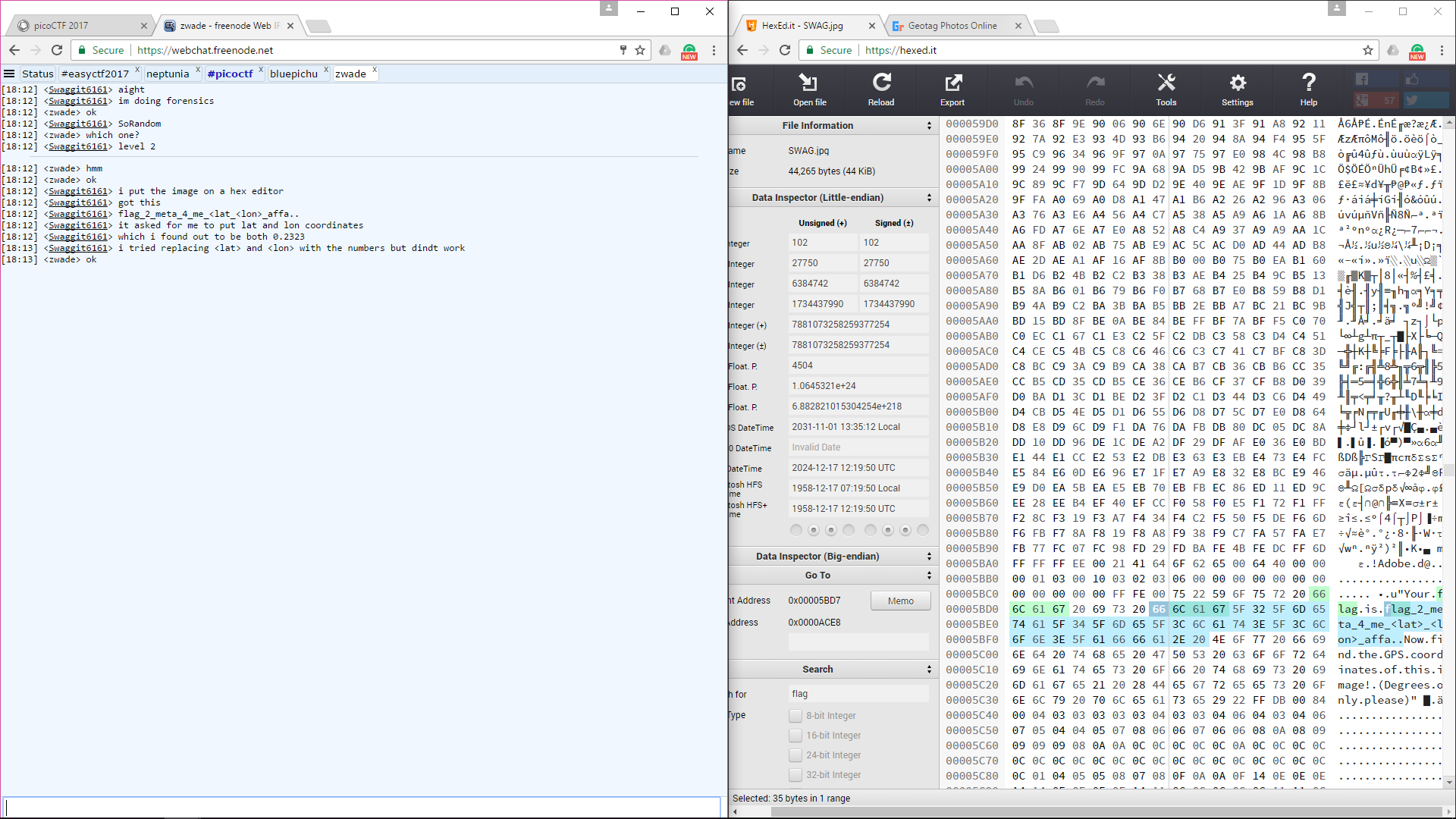Enable the 24-bit Integer search checkbox
Screen dimensions: 1456x819
tap(795, 755)
